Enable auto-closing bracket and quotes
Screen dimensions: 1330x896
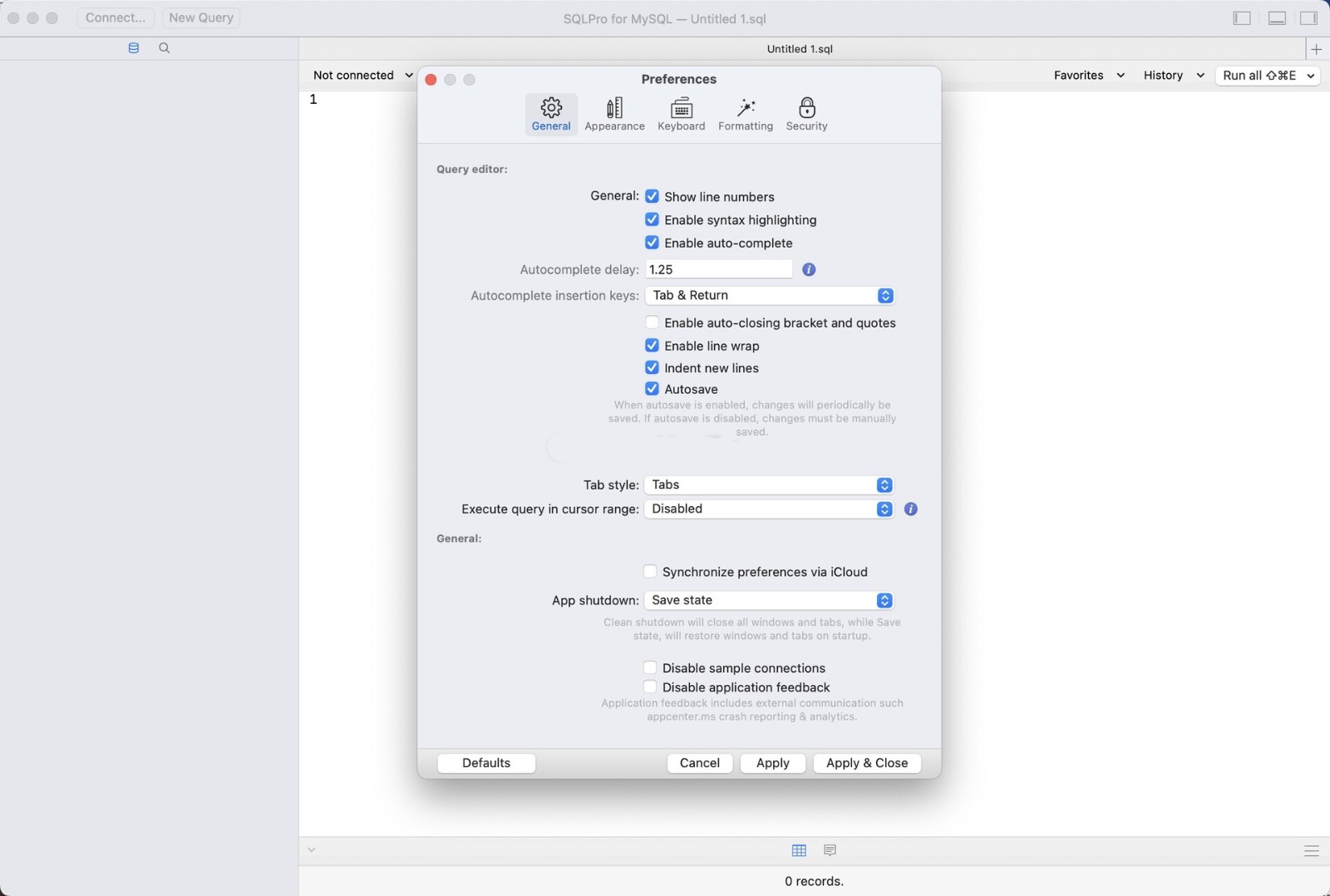pos(652,322)
